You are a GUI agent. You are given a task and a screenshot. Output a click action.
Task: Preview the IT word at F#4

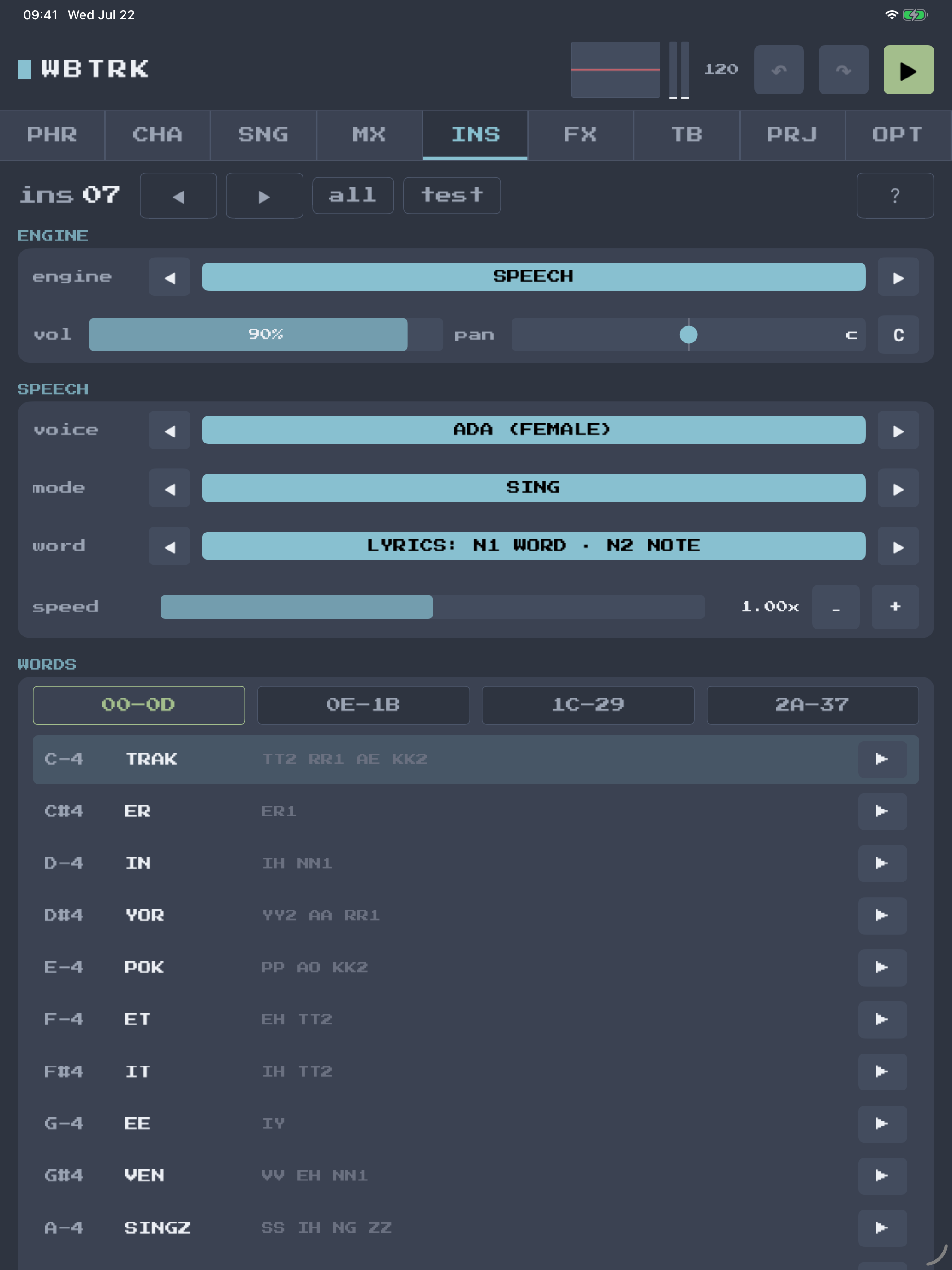coord(882,1072)
